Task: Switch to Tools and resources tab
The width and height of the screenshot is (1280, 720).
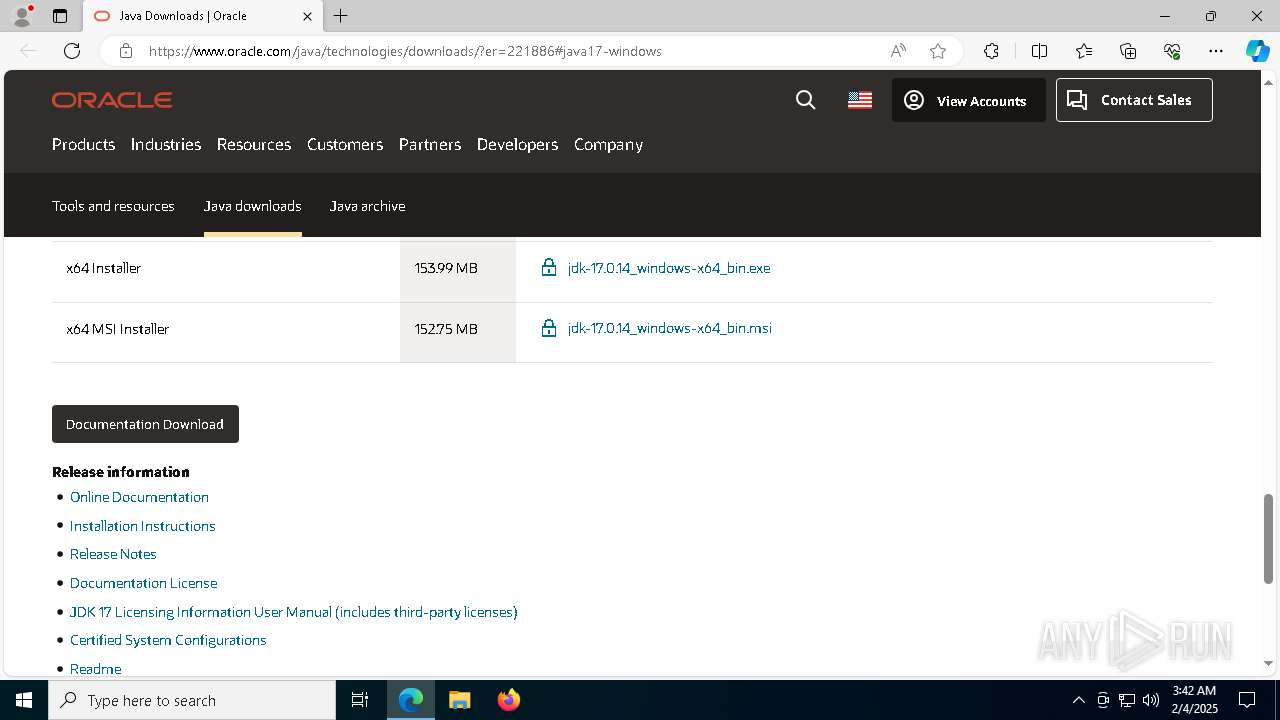Action: (113, 206)
